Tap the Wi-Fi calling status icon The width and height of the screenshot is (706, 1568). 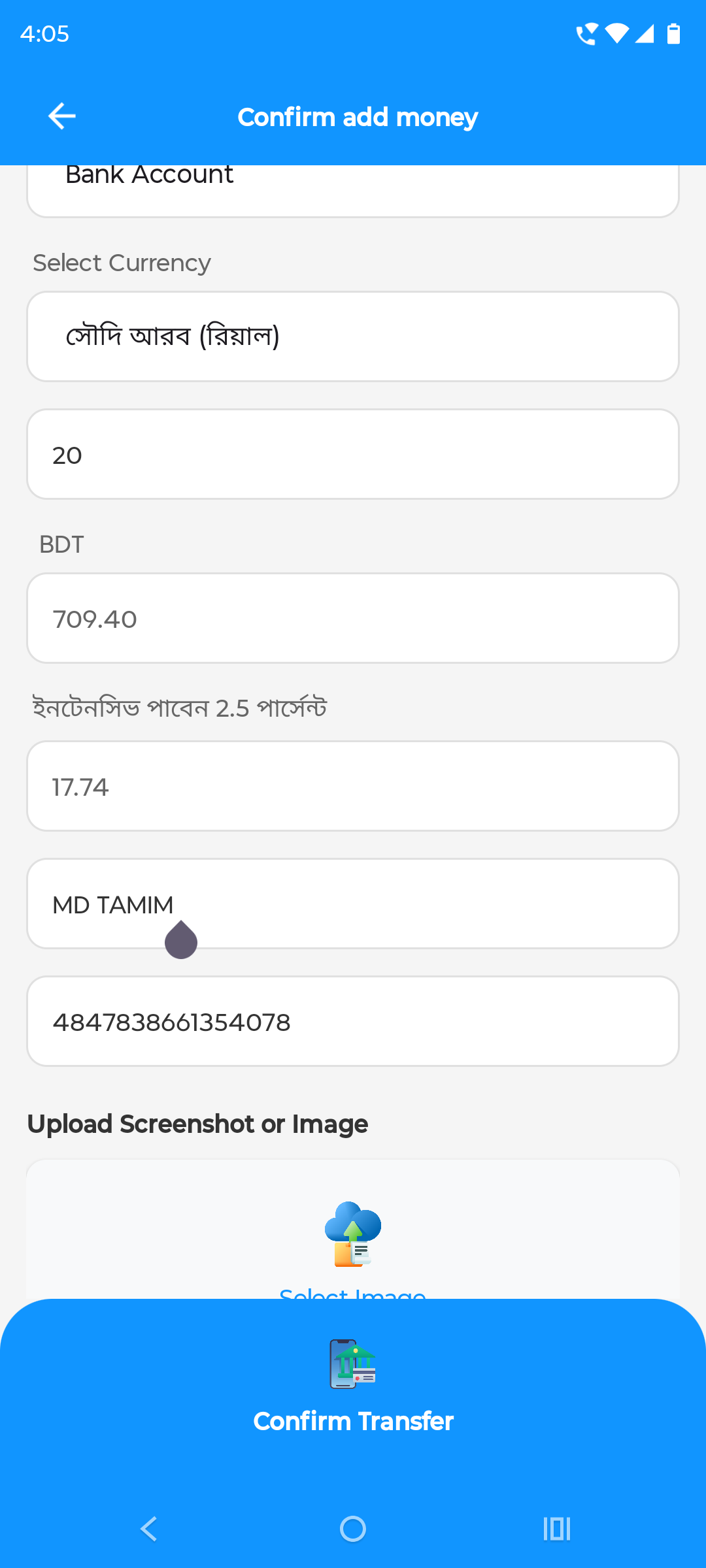[x=586, y=33]
